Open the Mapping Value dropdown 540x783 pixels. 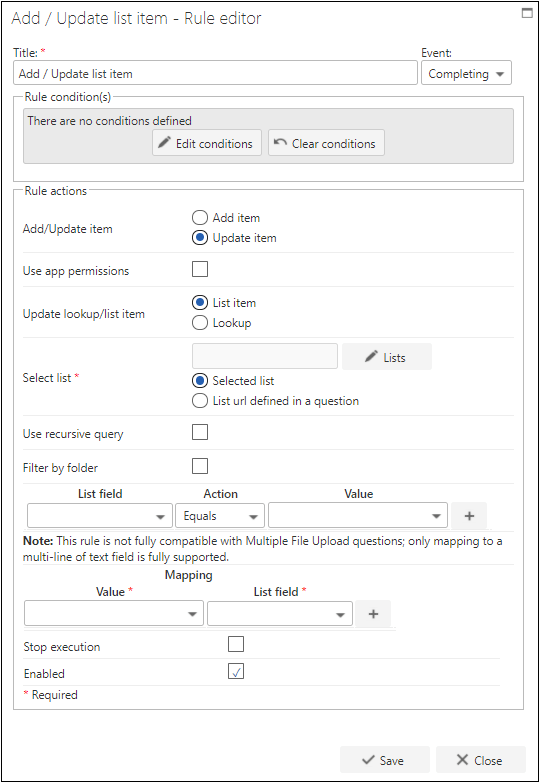point(114,614)
